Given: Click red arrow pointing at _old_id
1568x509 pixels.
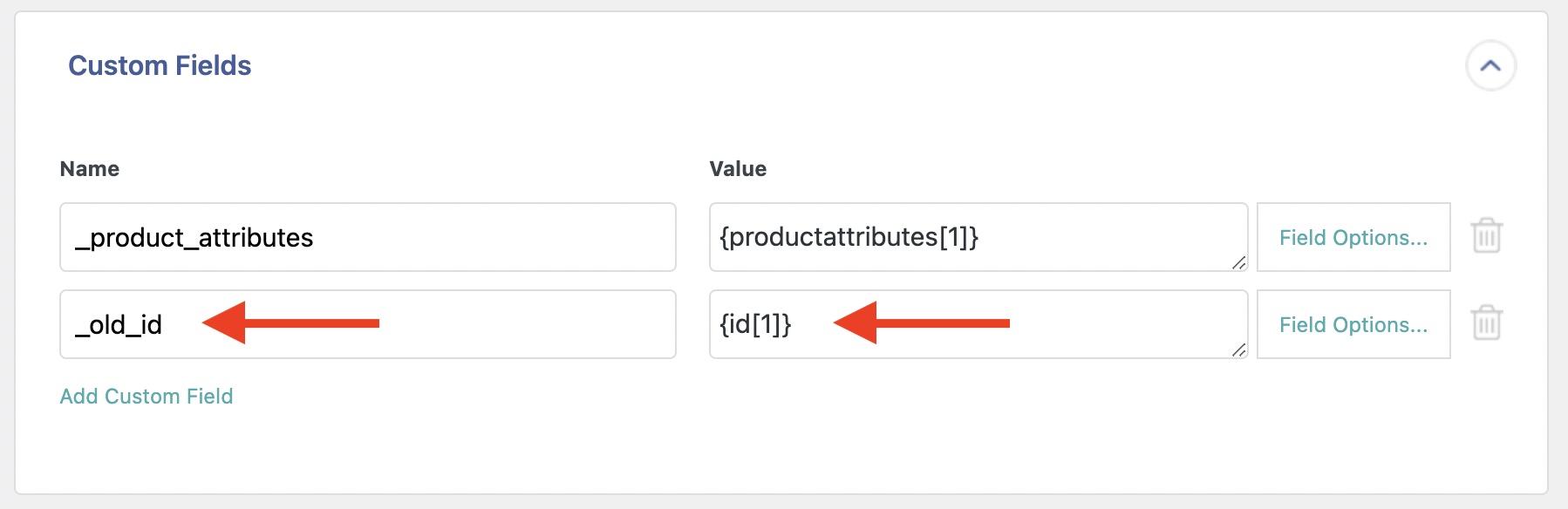Looking at the screenshot, I should coord(290,323).
